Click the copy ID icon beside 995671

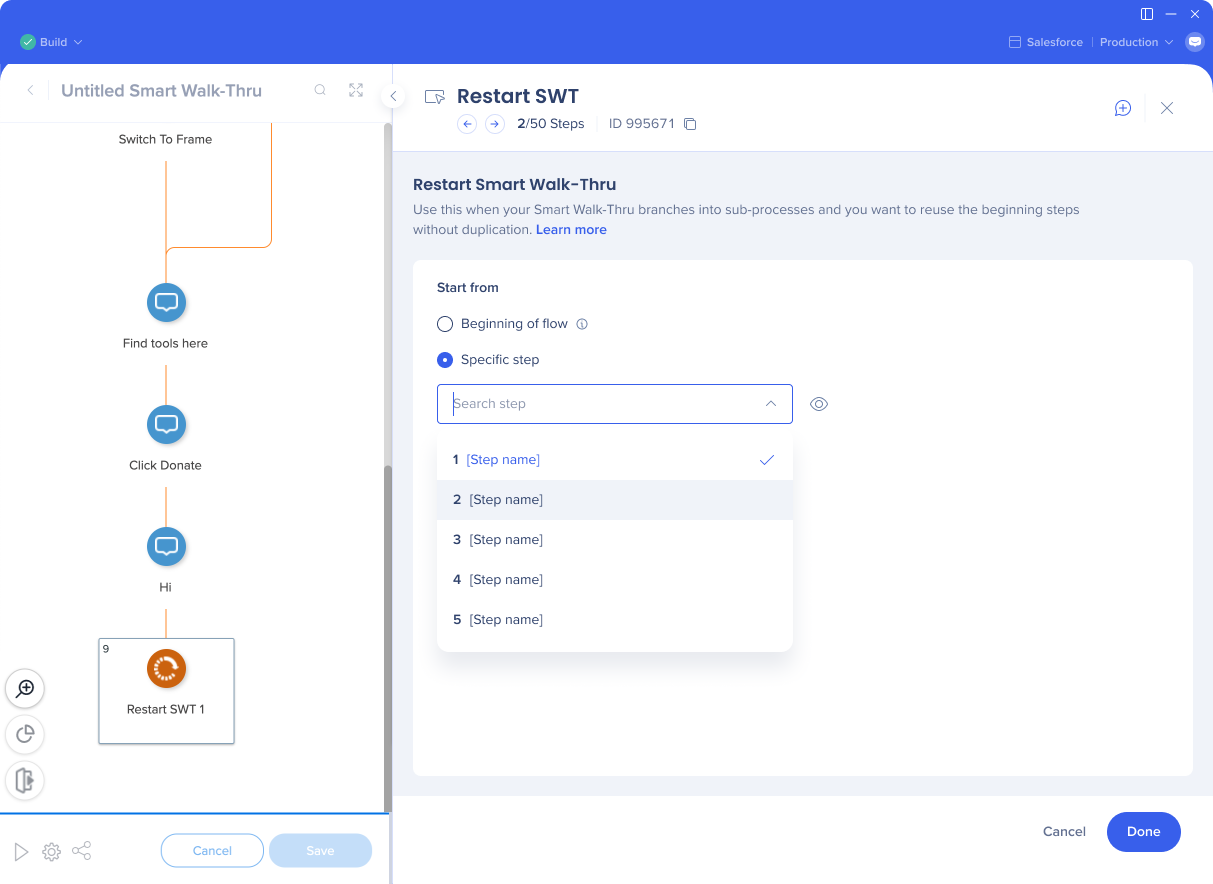coord(690,124)
